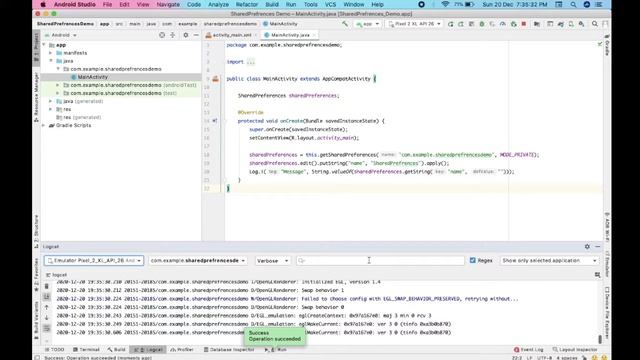Click the up arrow in logcat sidebar
Image resolution: width=640 pixels, height=360 pixels.
pyautogui.click(x=47, y=307)
